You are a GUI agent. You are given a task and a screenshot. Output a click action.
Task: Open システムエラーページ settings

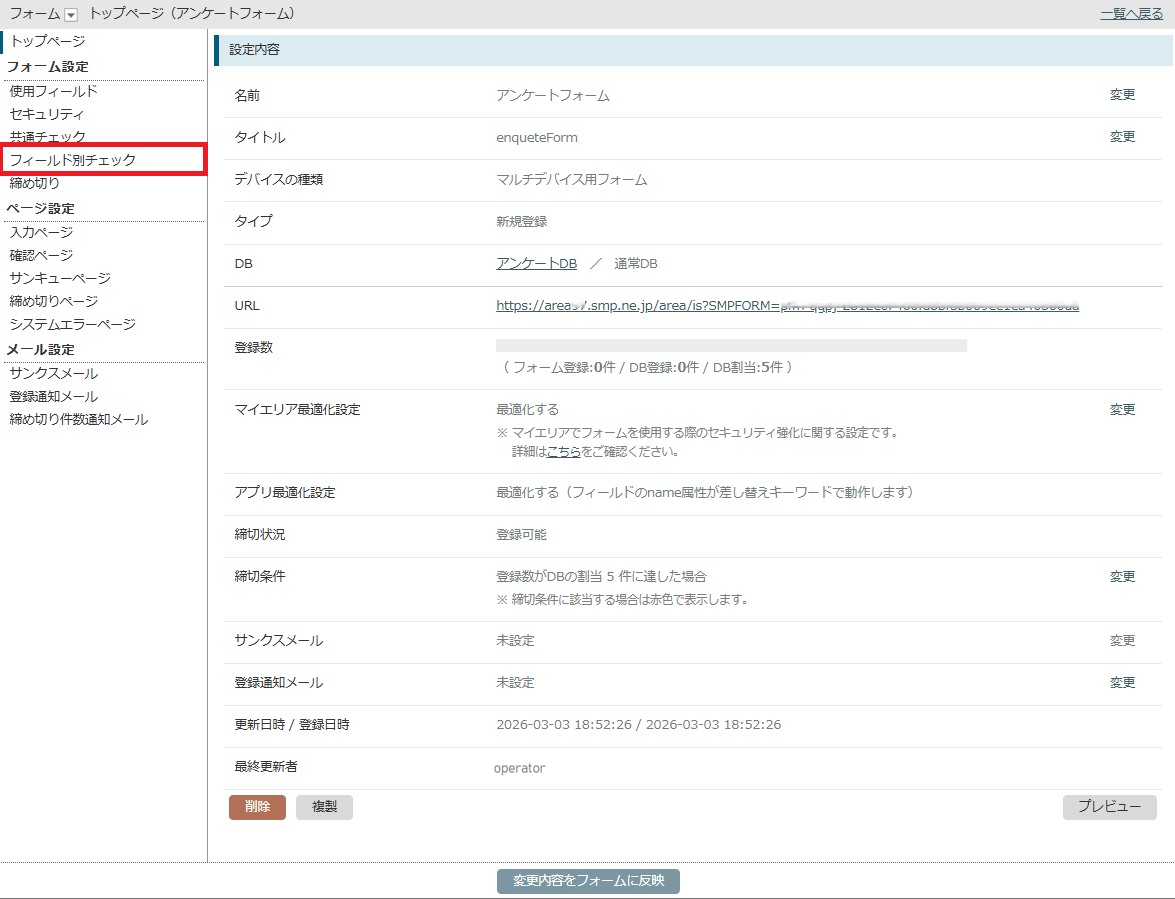pos(72,324)
